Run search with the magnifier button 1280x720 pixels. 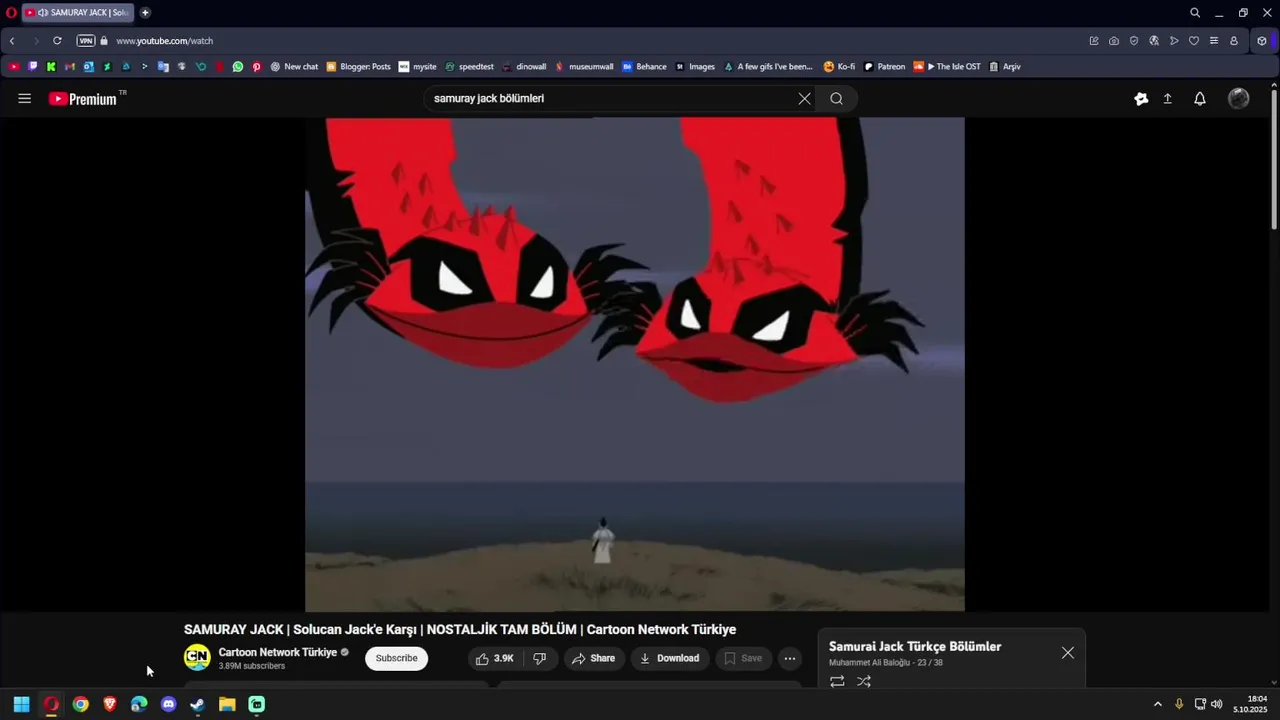tap(837, 98)
